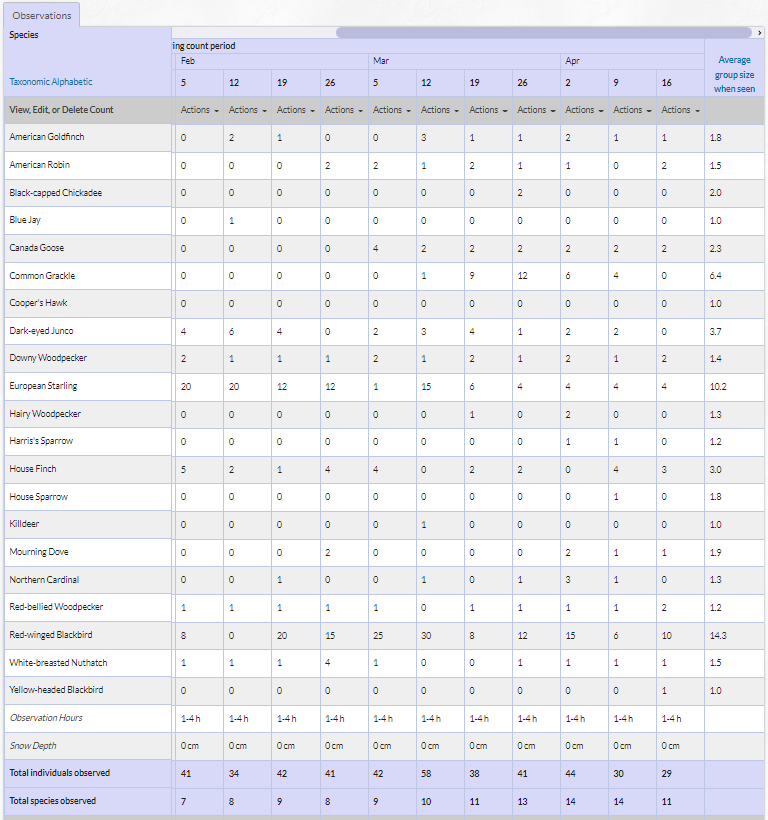
Task: Click the horizontal scrollbar thumb
Action: click(x=544, y=33)
